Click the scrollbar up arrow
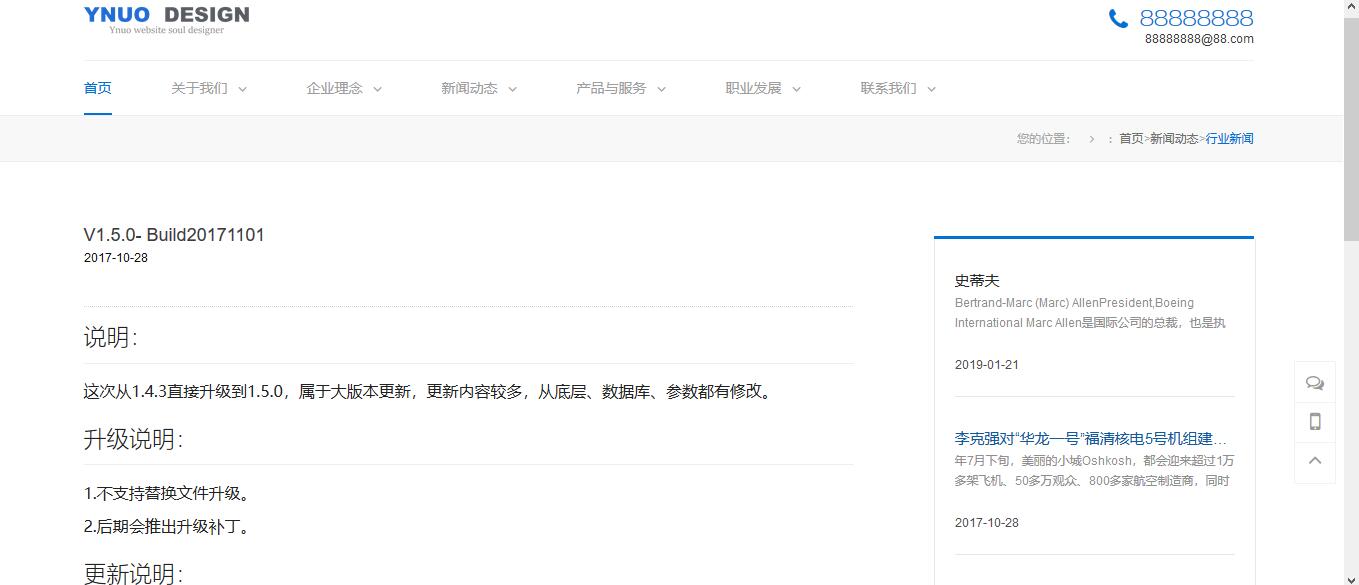The width and height of the screenshot is (1359, 585). coord(1350,8)
